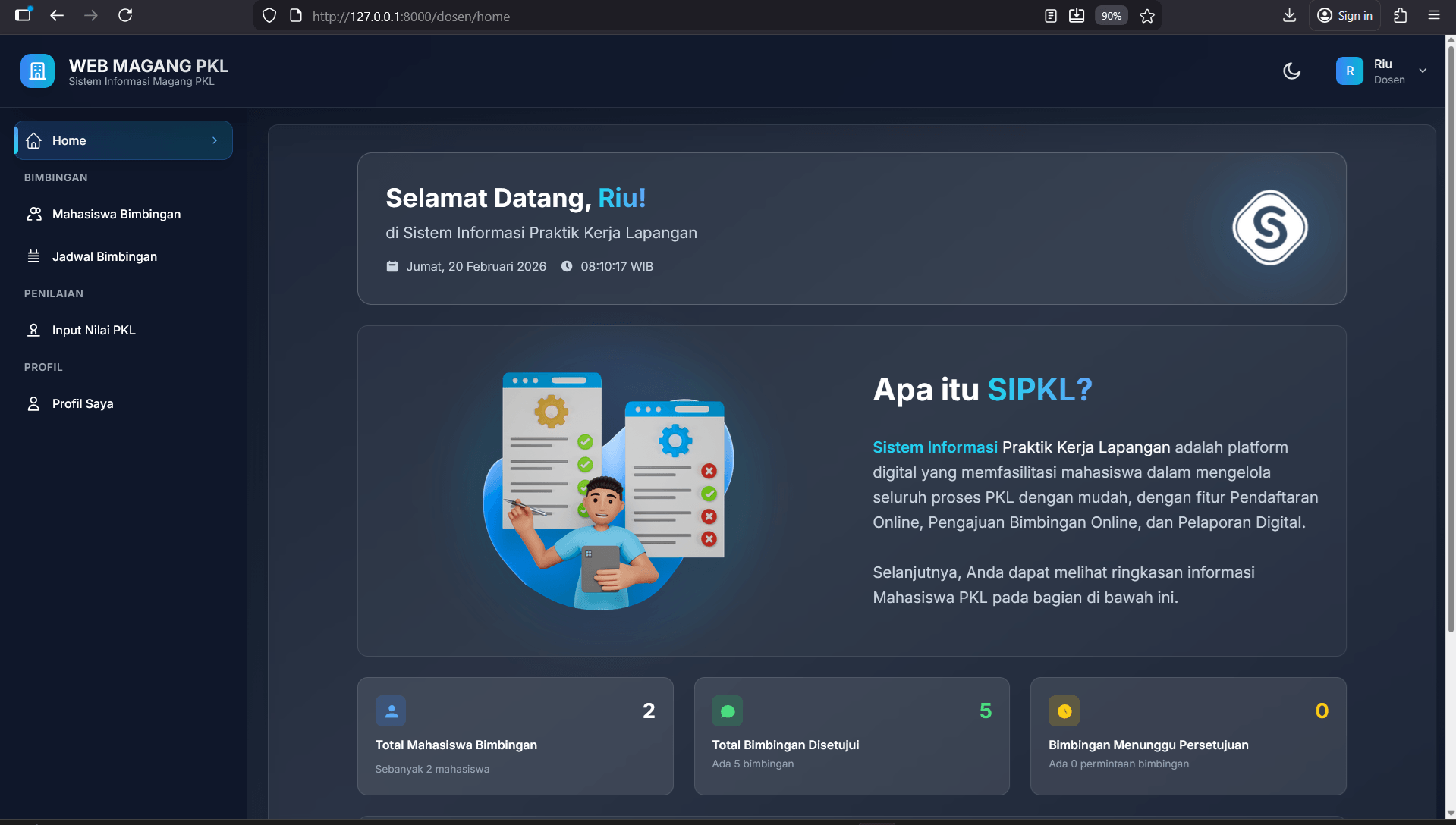Screen dimensions: 1456x825
Task: Click the Input Nilai PKL award icon
Action: 33,330
